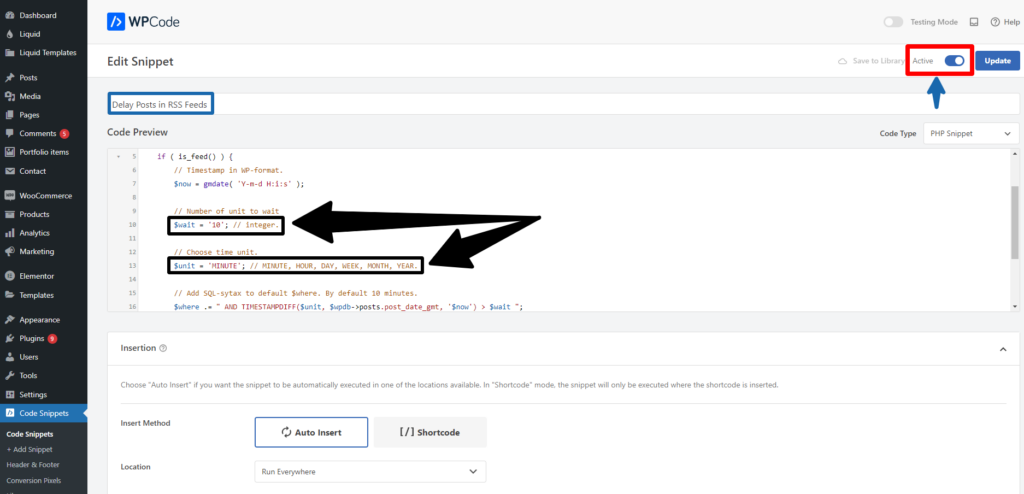Open the Dashboard icon in sidebar

tap(10, 15)
